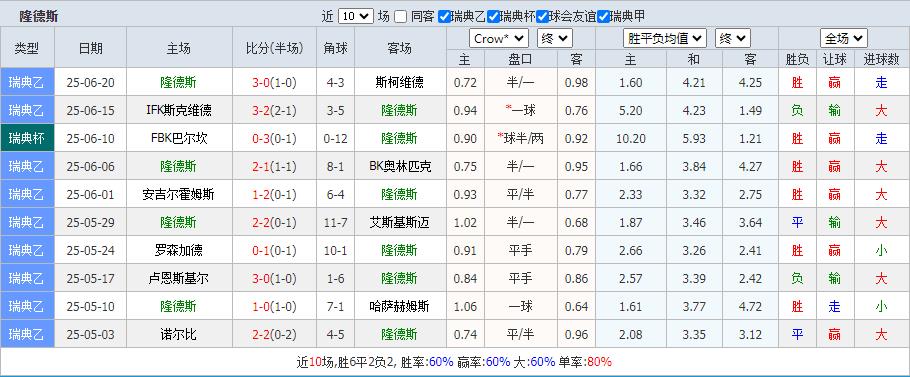Click the 赢率:60% summary stat
The height and width of the screenshot is (377, 910).
coord(484,362)
